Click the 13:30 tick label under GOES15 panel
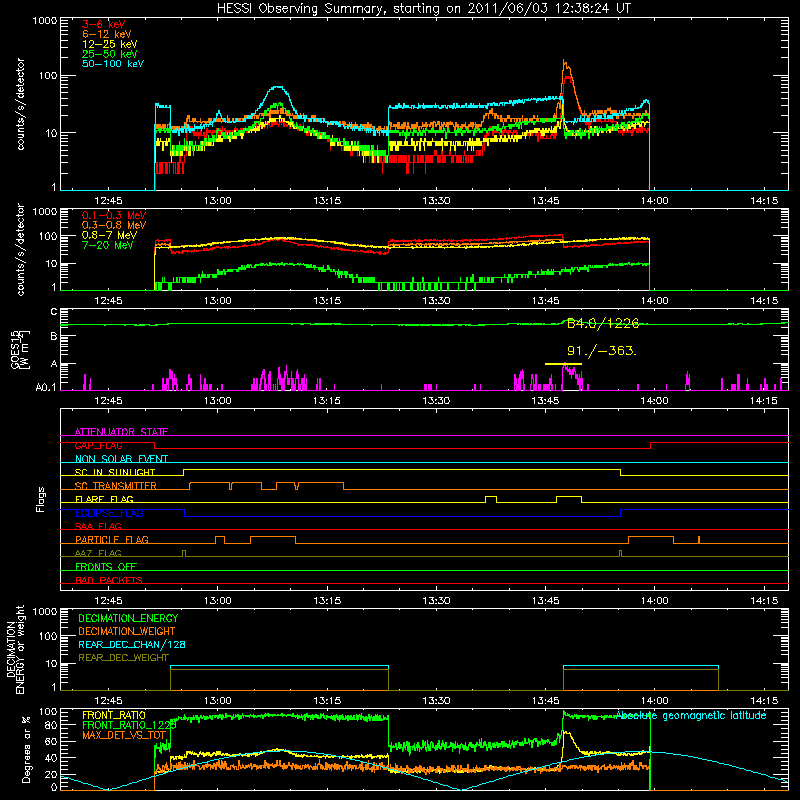 [436, 401]
